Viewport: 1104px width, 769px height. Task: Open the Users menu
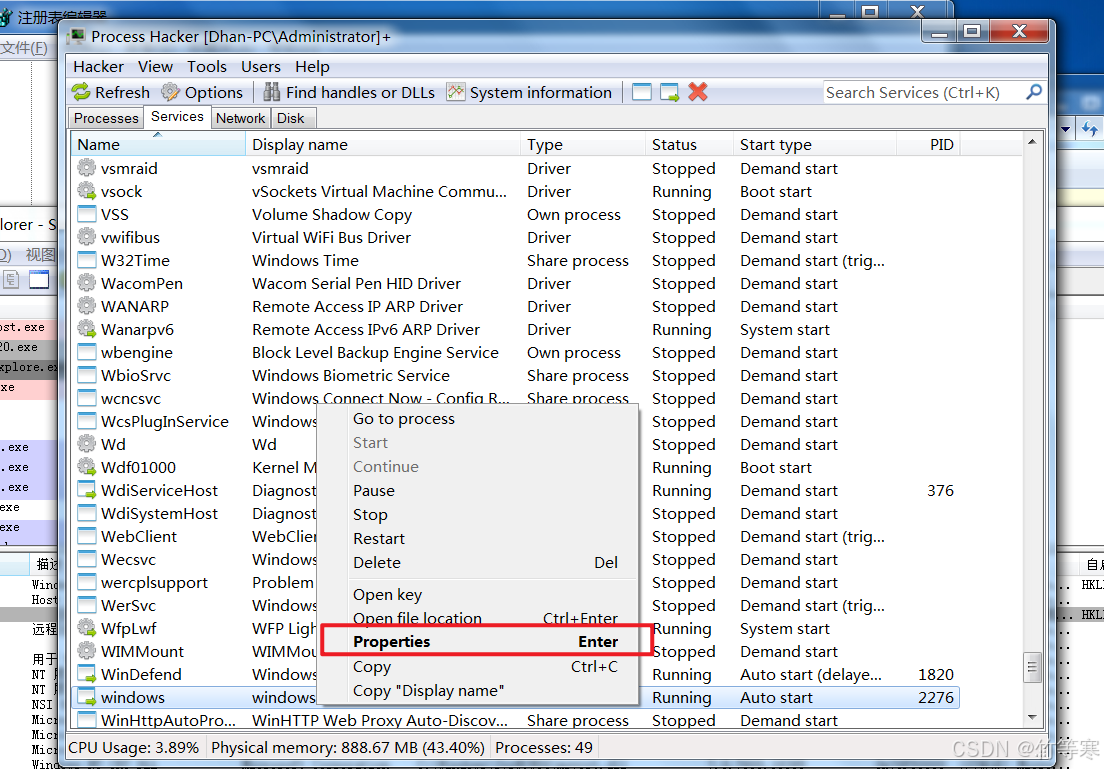click(x=261, y=67)
